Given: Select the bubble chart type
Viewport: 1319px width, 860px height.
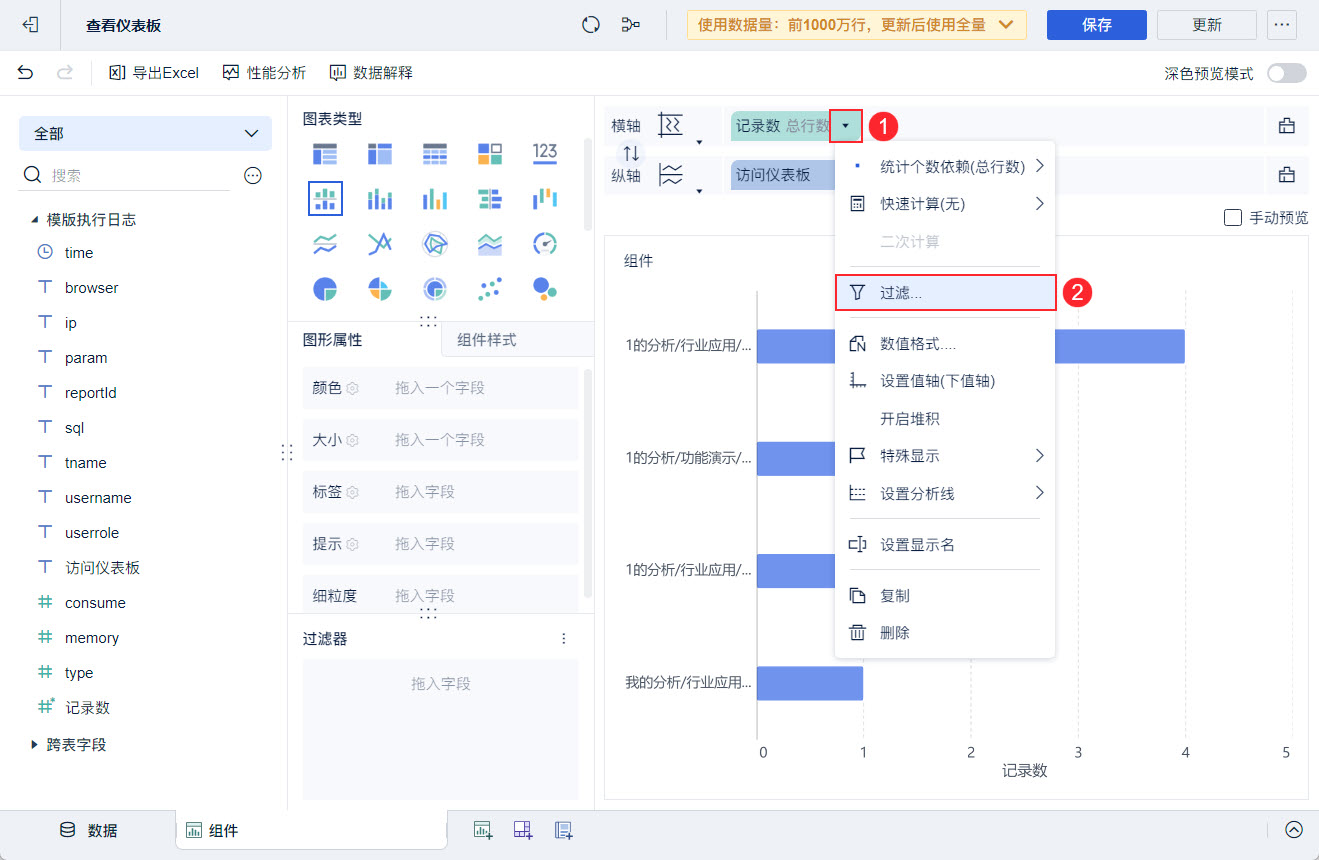Looking at the screenshot, I should 545,289.
